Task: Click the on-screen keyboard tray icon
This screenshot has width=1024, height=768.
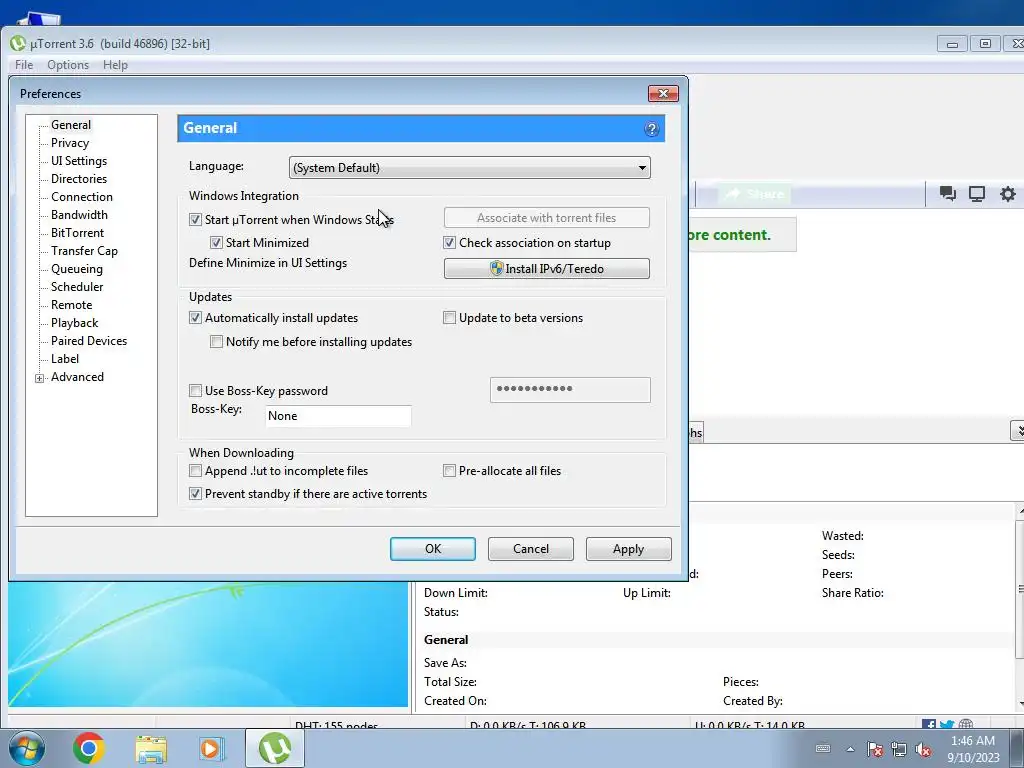Action: pyautogui.click(x=823, y=748)
